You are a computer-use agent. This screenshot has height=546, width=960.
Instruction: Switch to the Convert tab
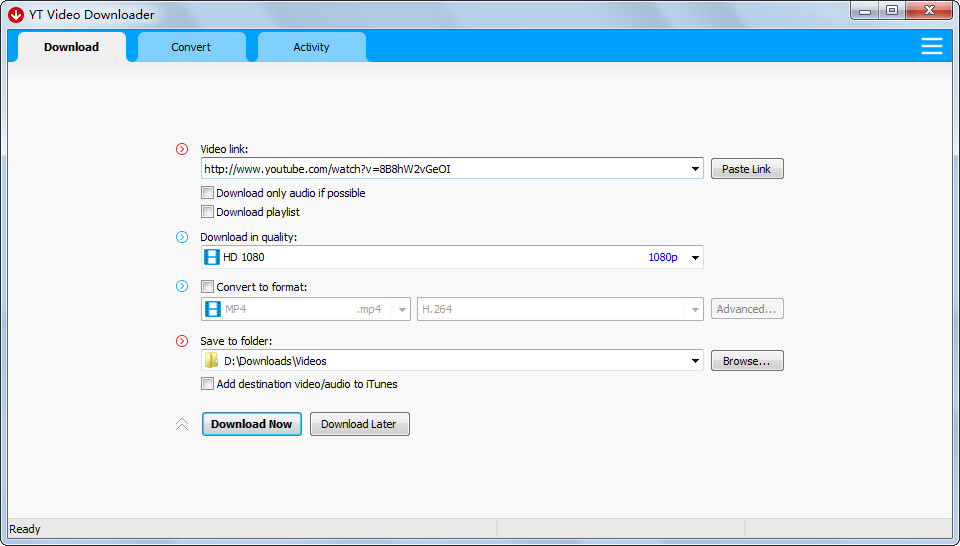point(191,47)
